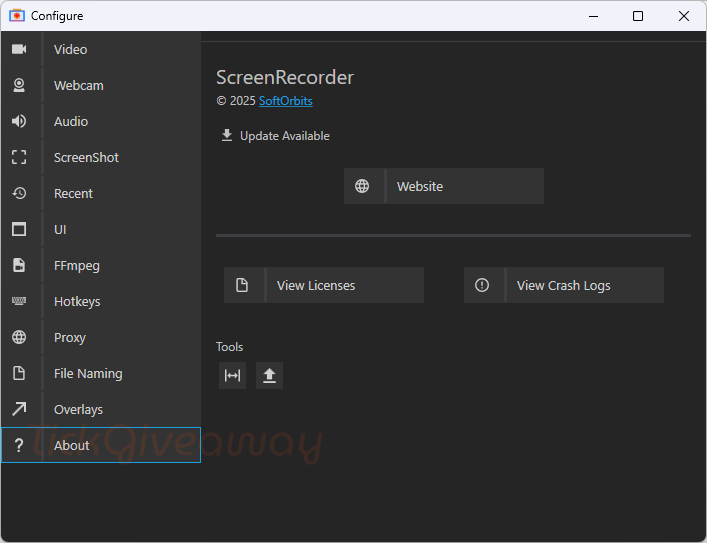707x543 pixels.
Task: Select the ScreenShot tab
Action: coord(101,157)
